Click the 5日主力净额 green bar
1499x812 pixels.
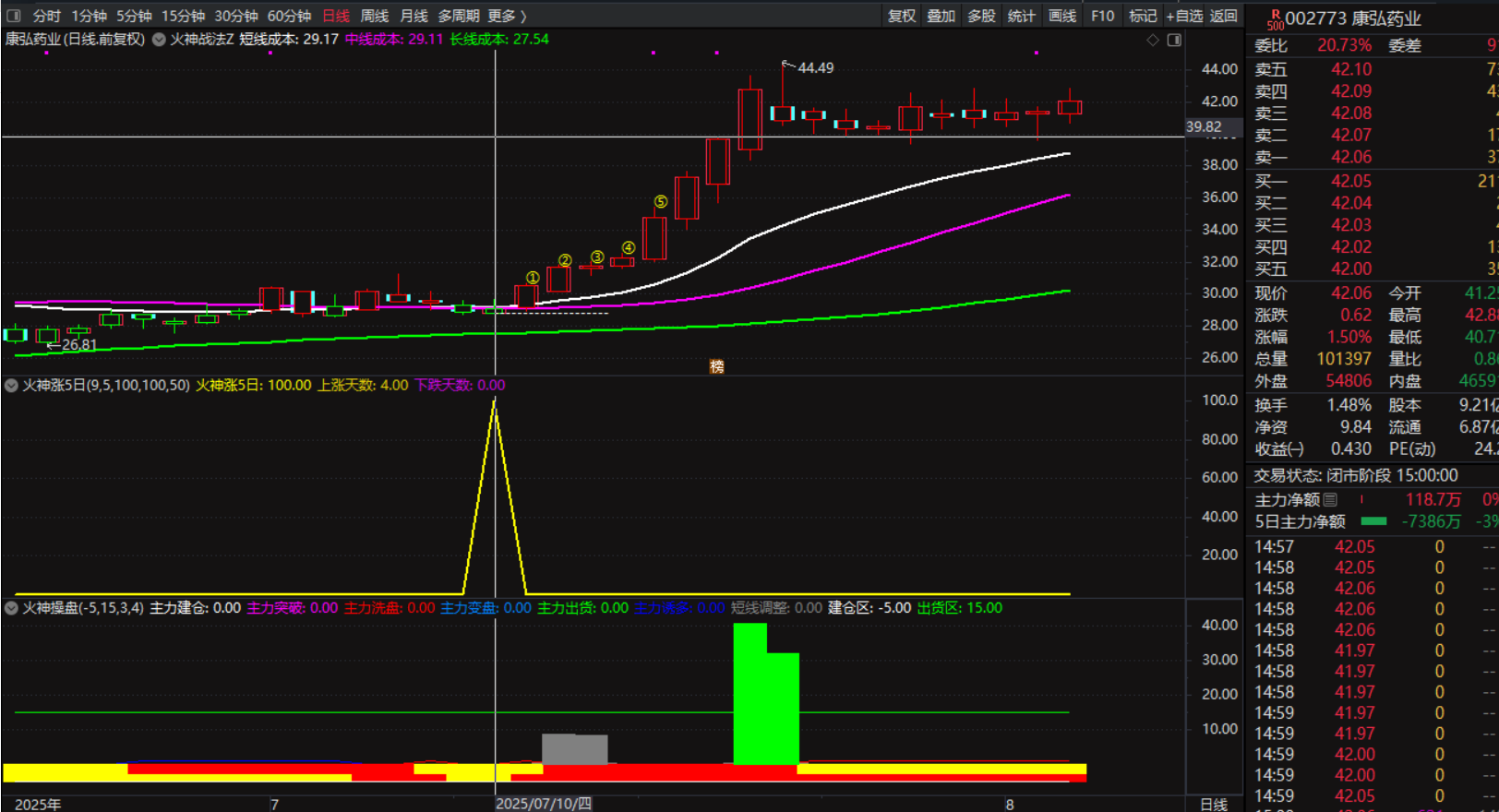pyautogui.click(x=1373, y=521)
